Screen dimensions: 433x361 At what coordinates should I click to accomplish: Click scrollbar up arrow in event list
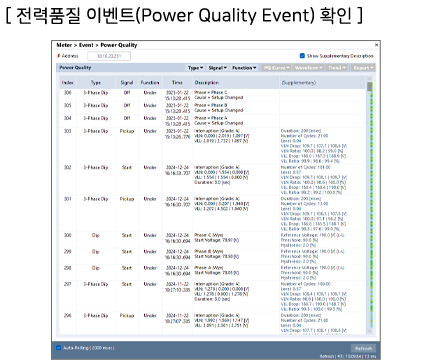point(369,79)
